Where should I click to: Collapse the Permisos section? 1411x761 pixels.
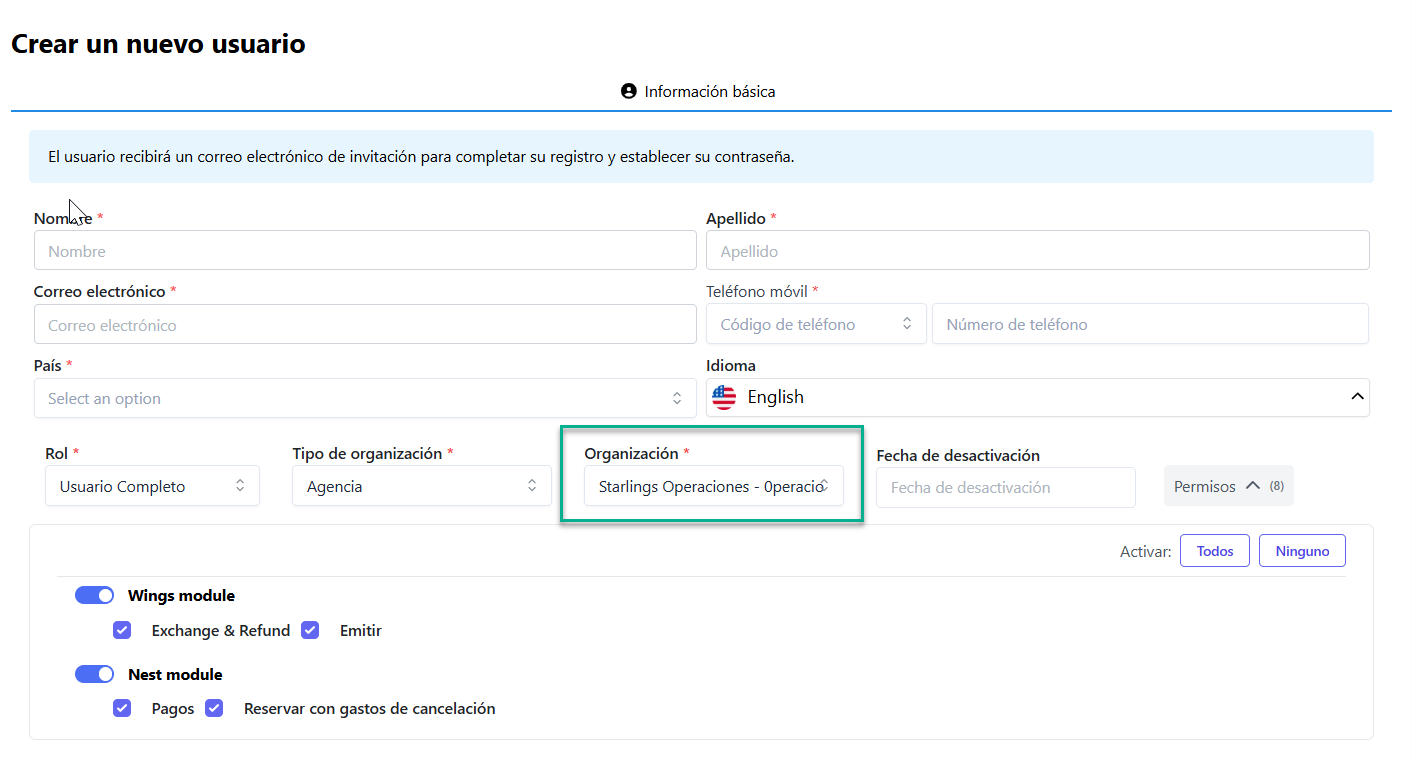coord(1228,487)
